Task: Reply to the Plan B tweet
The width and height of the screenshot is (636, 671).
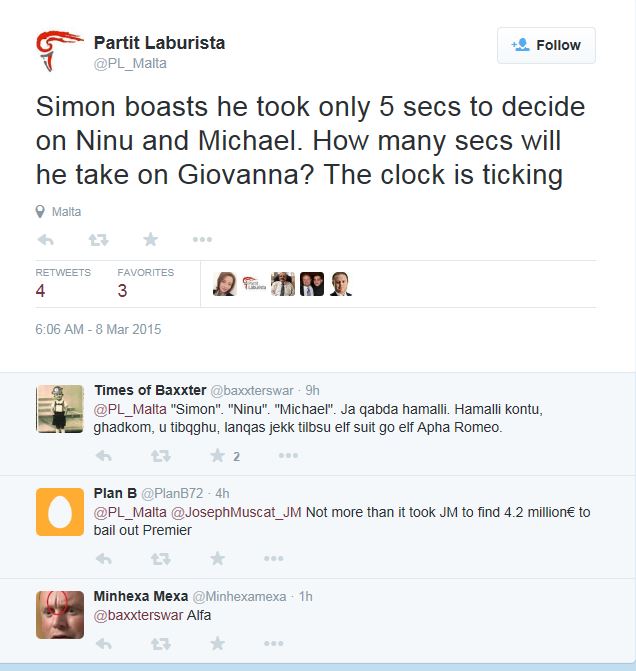Action: pos(102,558)
